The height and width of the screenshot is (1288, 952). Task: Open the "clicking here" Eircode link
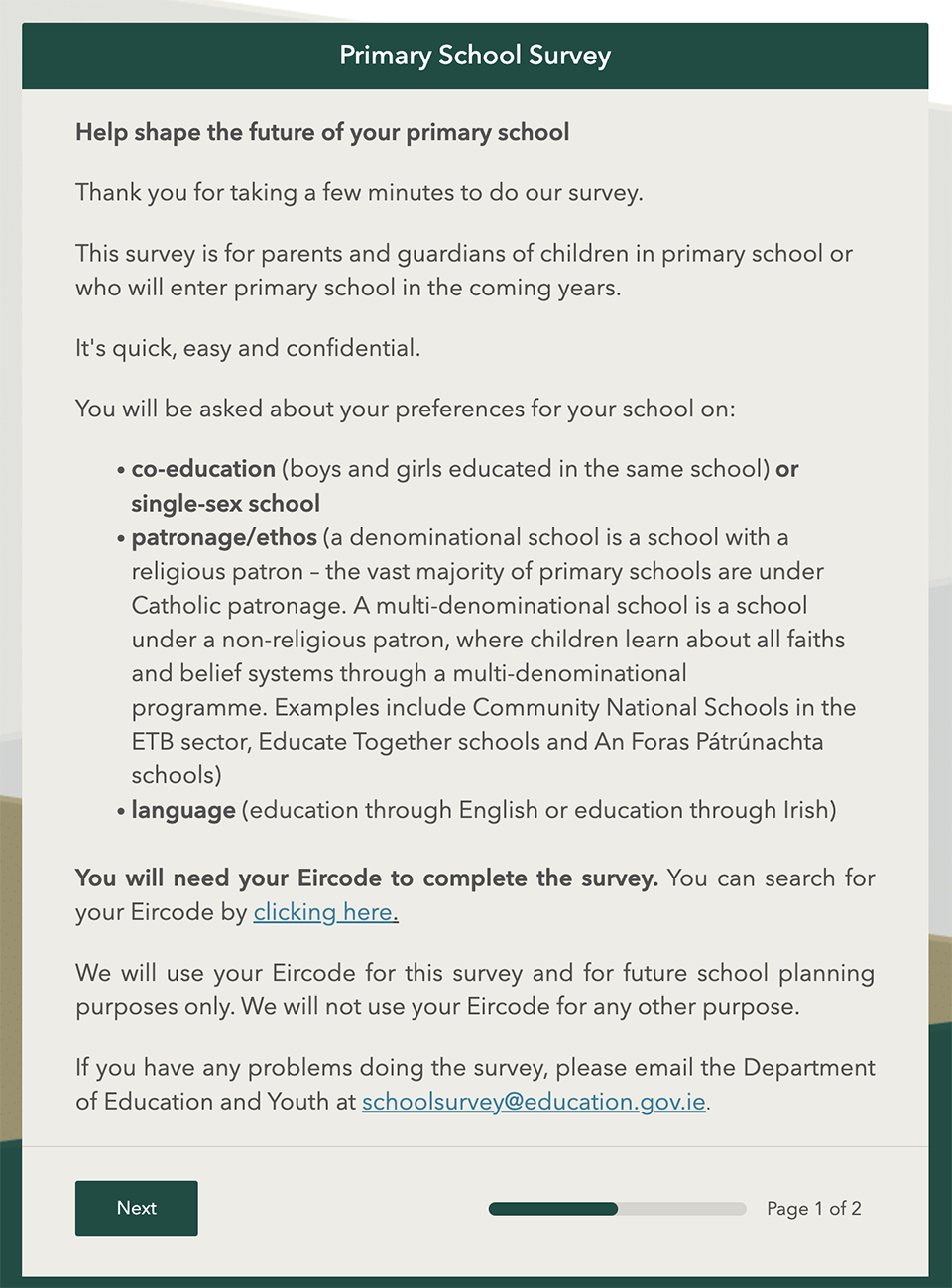(x=325, y=912)
